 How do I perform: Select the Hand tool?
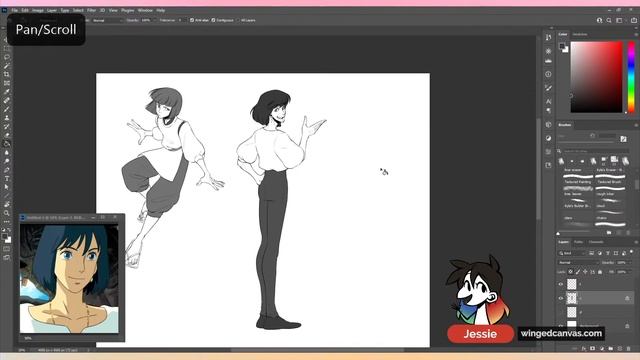(7, 204)
